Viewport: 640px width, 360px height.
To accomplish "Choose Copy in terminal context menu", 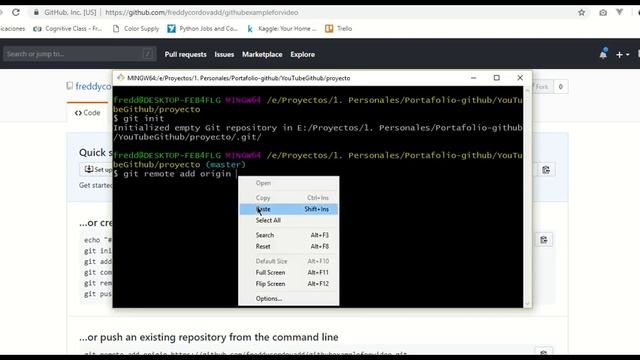I will [x=288, y=198].
